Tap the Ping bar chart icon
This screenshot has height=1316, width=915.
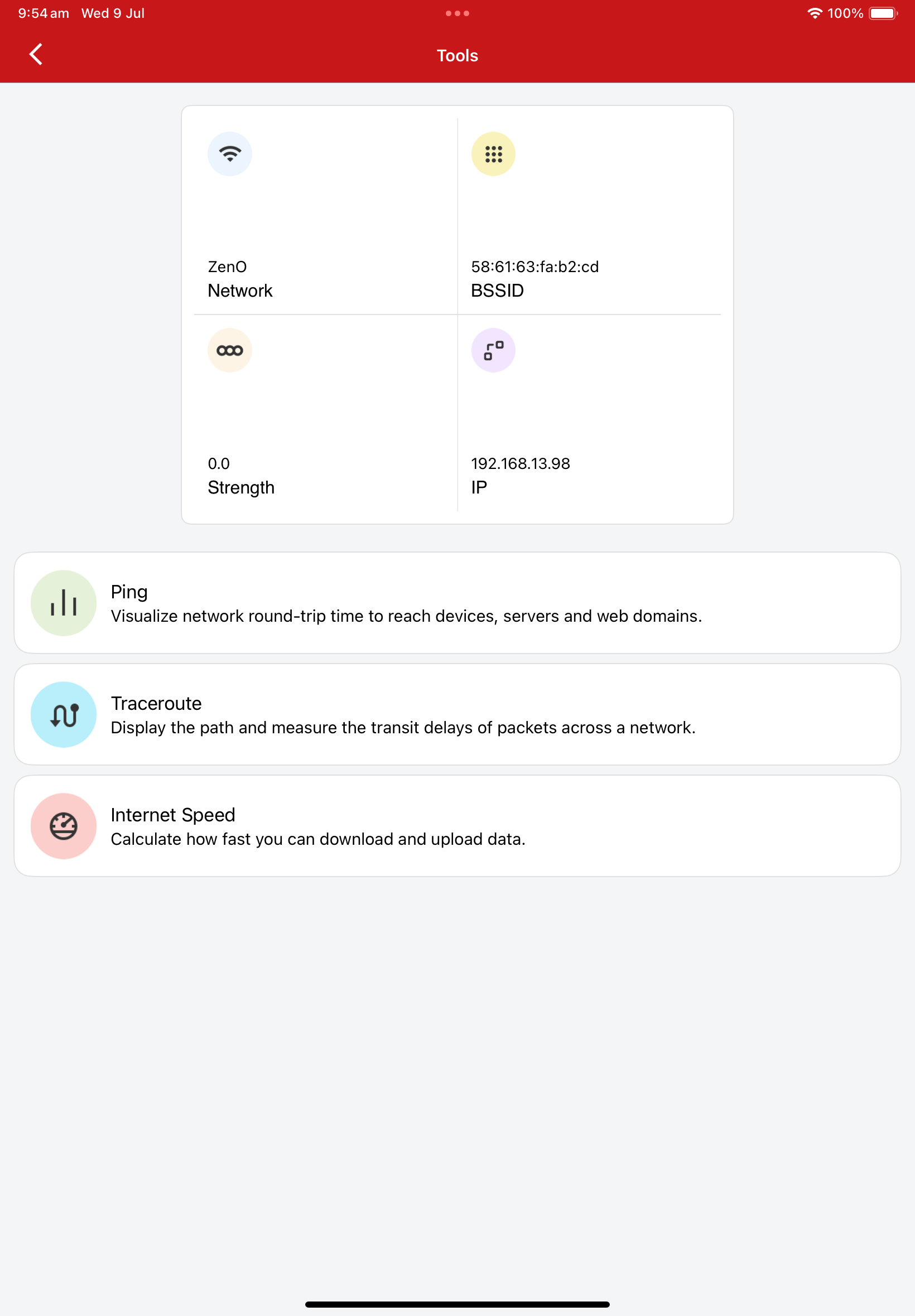click(64, 603)
